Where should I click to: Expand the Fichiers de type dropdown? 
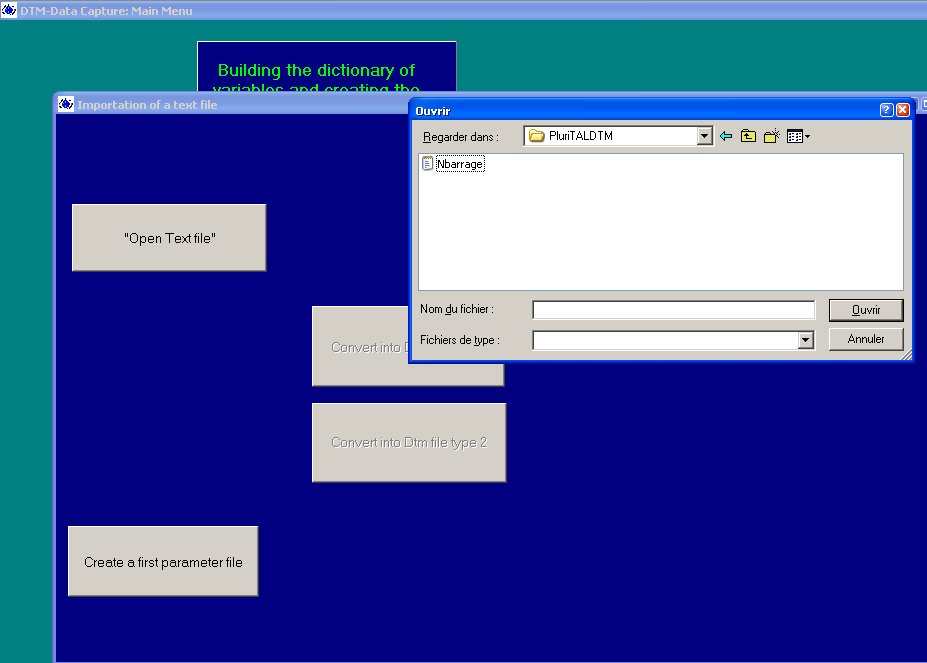(805, 340)
